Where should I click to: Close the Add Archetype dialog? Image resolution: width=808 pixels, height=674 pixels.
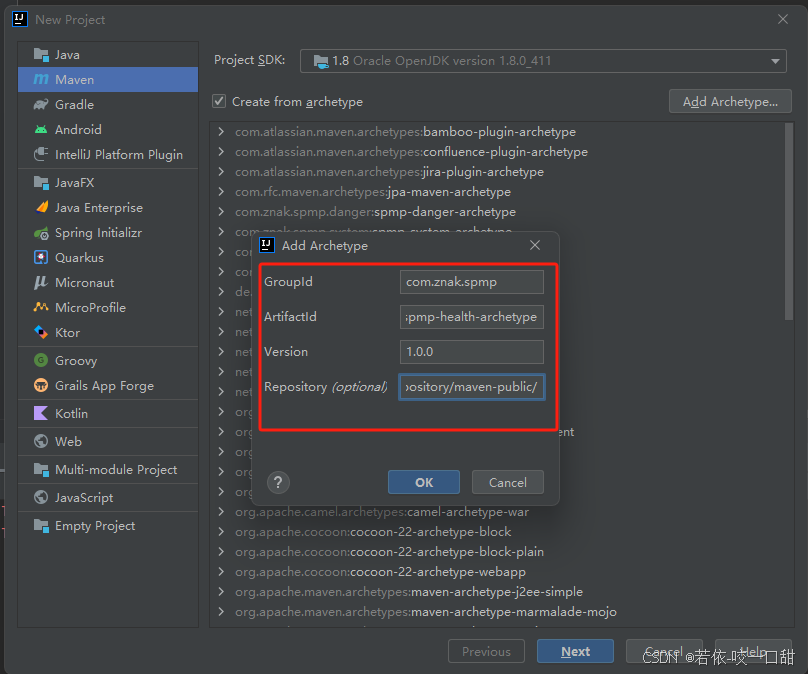(x=535, y=245)
